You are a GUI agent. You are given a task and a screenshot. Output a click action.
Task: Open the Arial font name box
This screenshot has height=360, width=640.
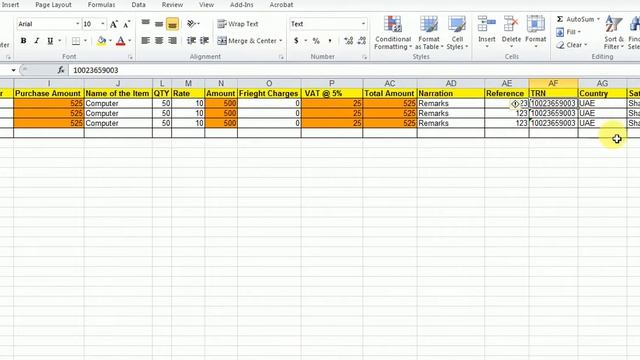point(48,24)
